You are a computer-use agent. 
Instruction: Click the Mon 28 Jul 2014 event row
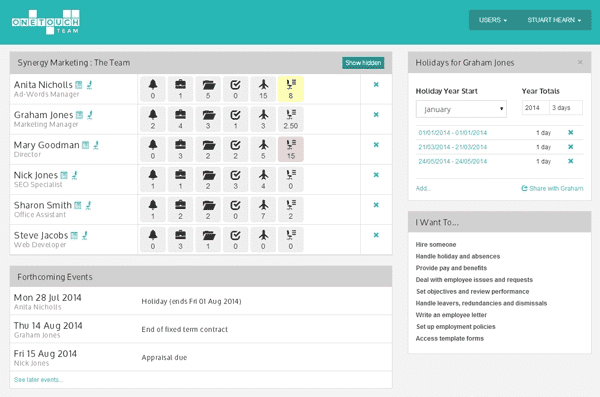pos(201,301)
